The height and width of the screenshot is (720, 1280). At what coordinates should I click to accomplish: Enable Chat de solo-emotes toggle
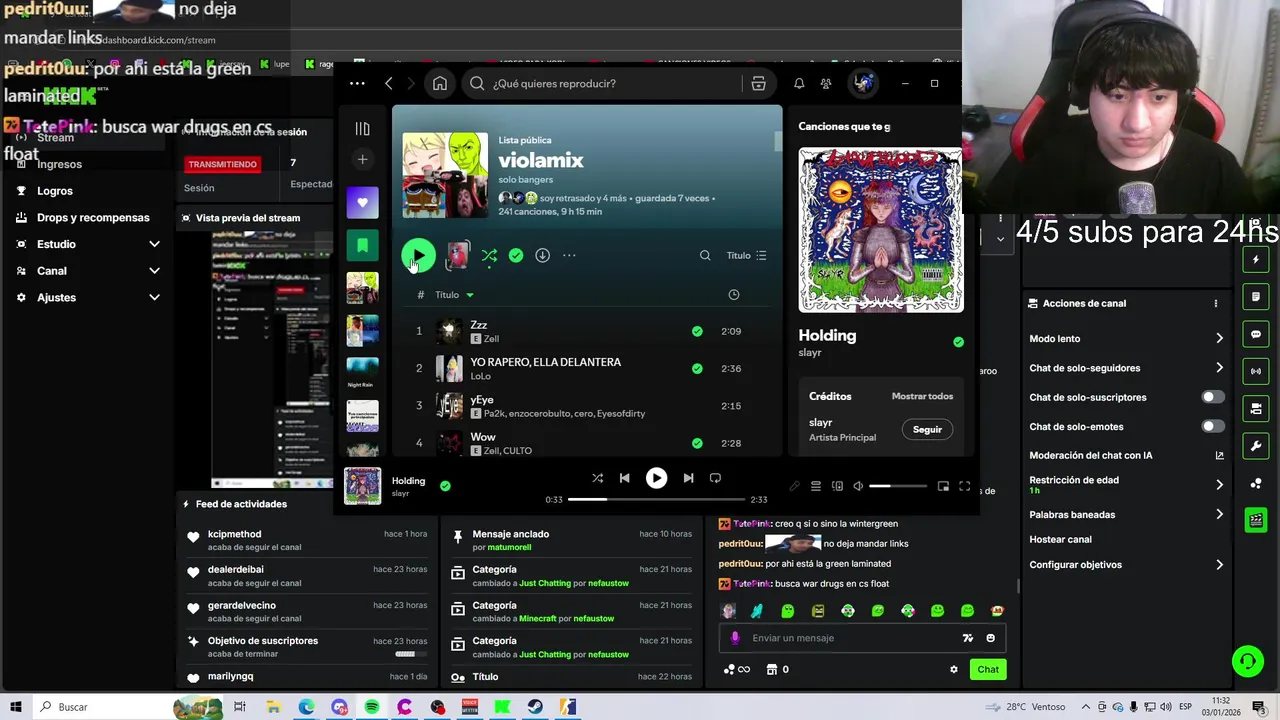(x=1213, y=427)
